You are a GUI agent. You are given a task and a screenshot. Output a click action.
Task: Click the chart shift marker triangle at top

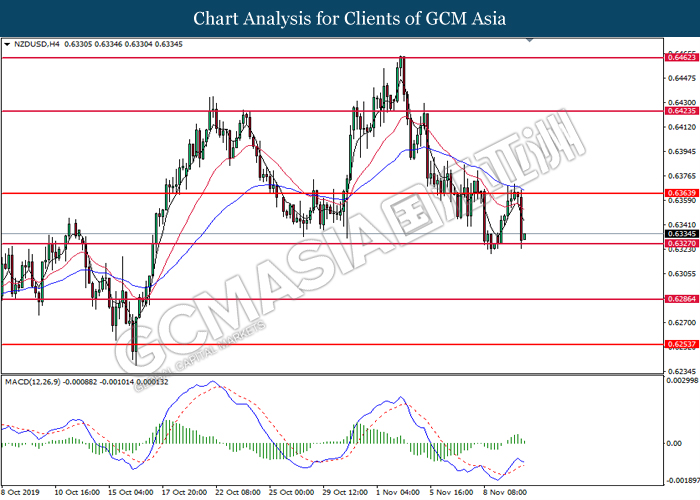530,40
